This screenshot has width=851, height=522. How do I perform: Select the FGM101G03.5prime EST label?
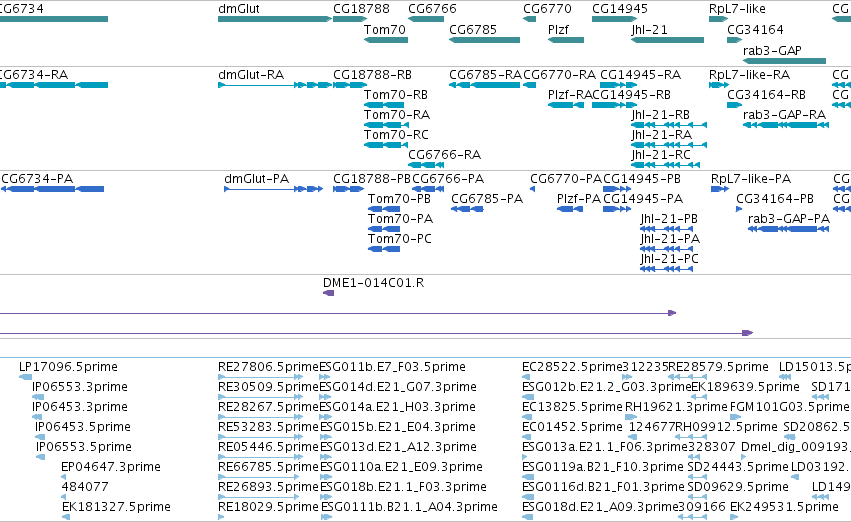tap(789, 407)
